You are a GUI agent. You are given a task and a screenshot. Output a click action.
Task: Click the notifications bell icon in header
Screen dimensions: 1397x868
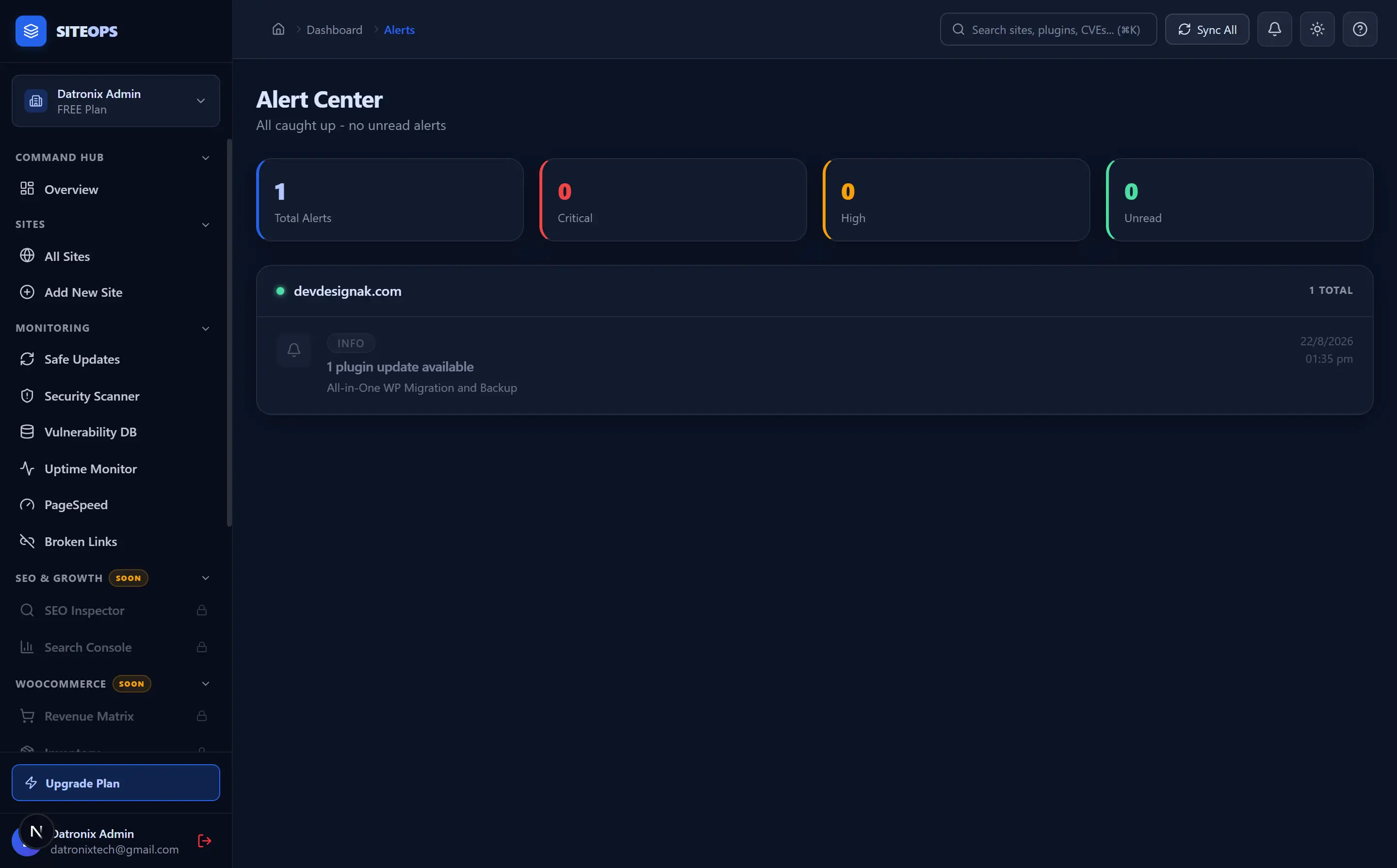(x=1274, y=29)
